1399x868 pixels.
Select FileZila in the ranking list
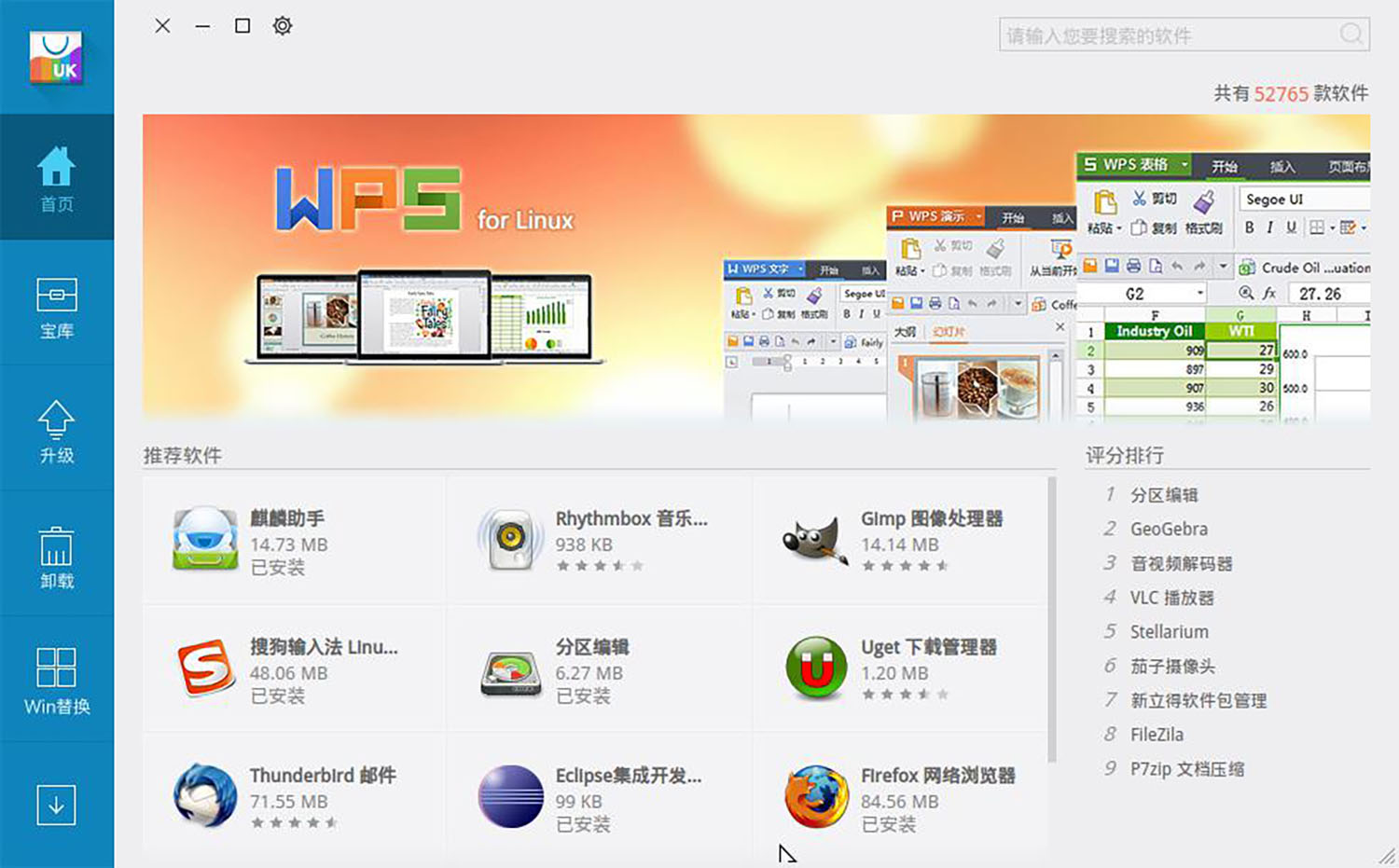1157,735
